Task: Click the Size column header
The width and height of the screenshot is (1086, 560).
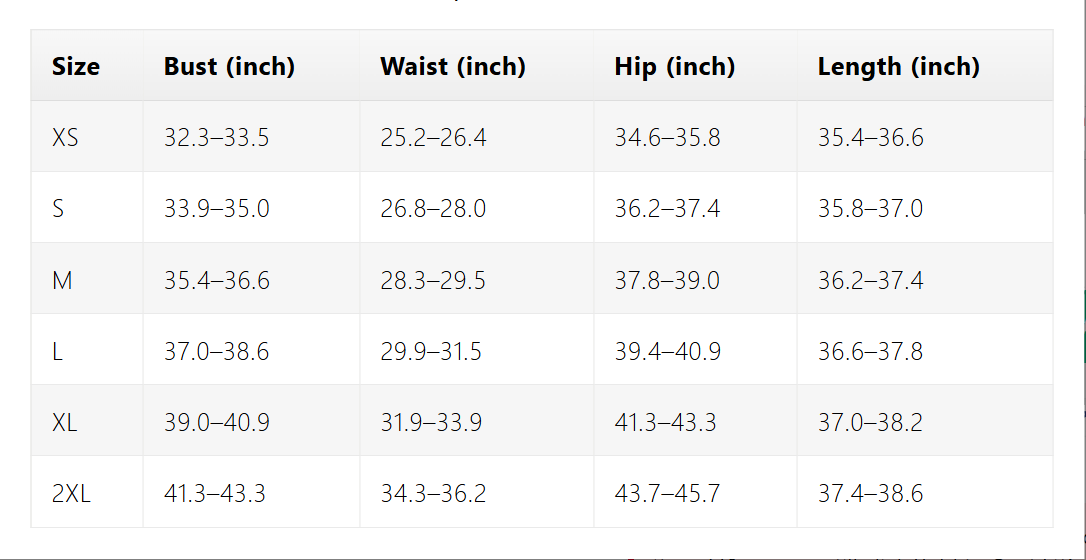Action: pos(76,67)
